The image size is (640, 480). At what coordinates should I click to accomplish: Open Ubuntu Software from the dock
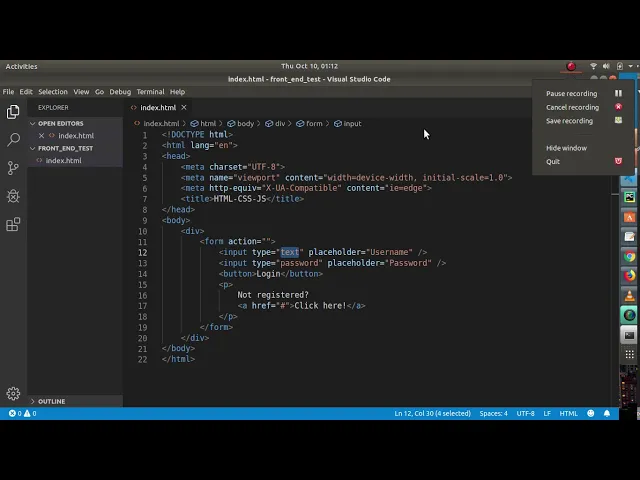coord(629,217)
